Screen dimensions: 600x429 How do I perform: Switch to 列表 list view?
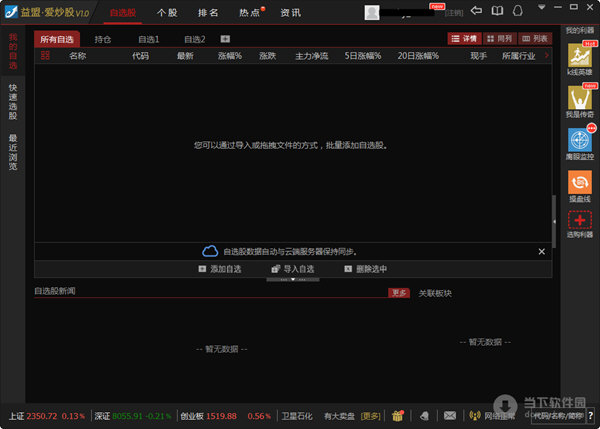tap(535, 39)
